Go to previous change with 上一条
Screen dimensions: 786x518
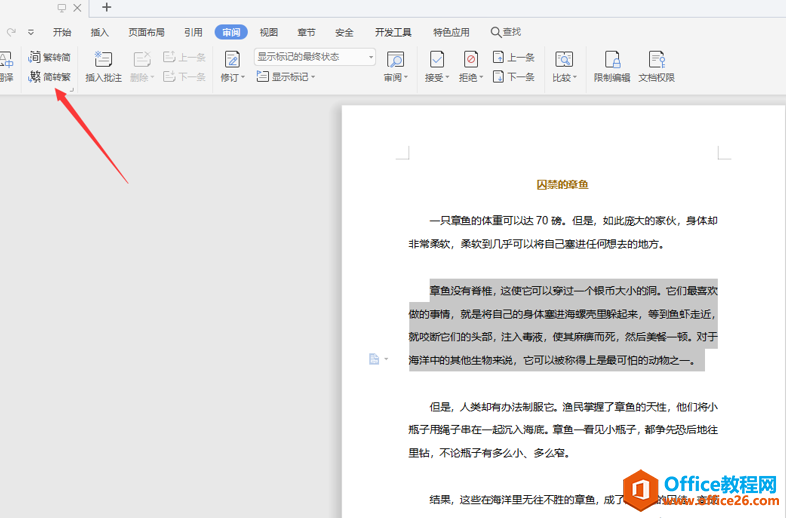click(x=514, y=57)
